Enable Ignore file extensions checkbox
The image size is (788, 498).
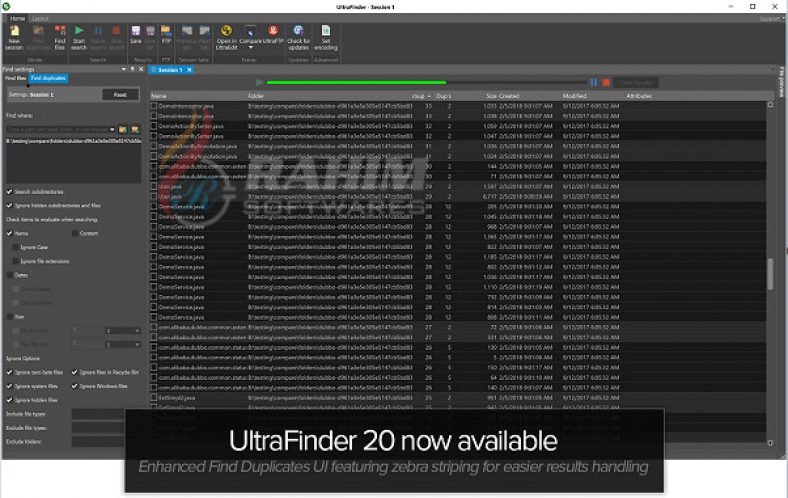(16, 261)
